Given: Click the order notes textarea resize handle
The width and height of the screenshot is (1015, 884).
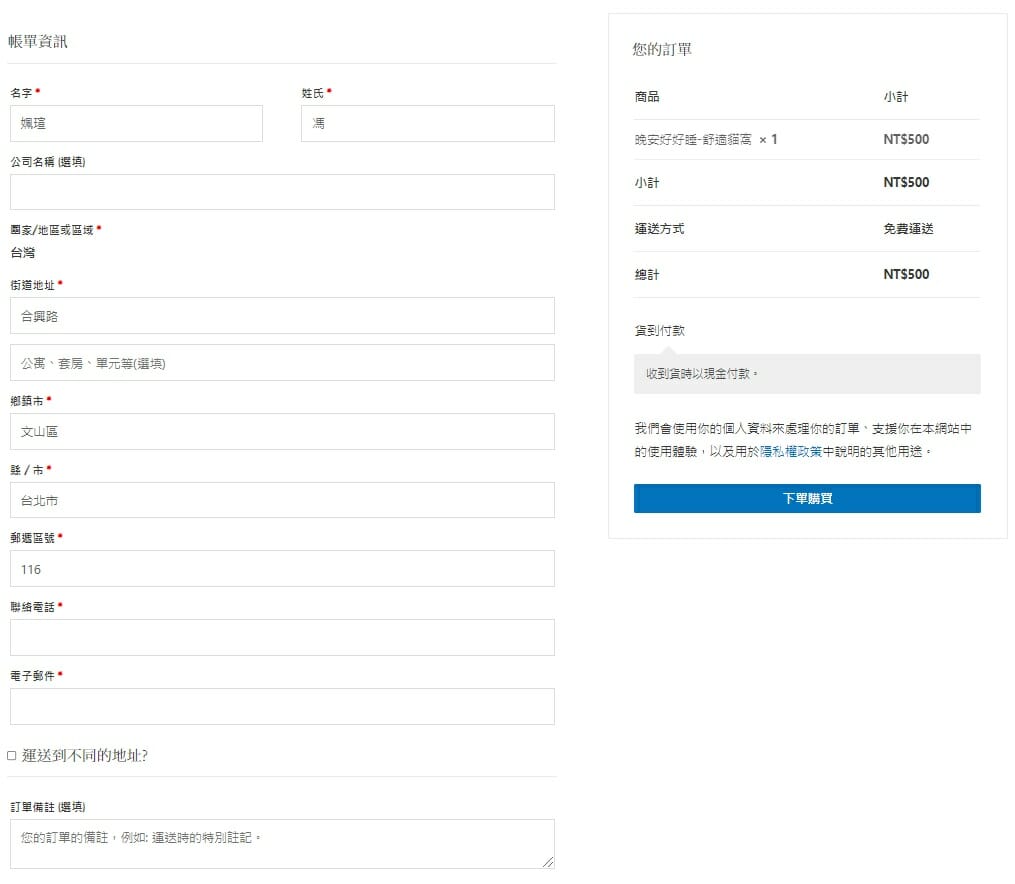Looking at the screenshot, I should click(x=548, y=862).
